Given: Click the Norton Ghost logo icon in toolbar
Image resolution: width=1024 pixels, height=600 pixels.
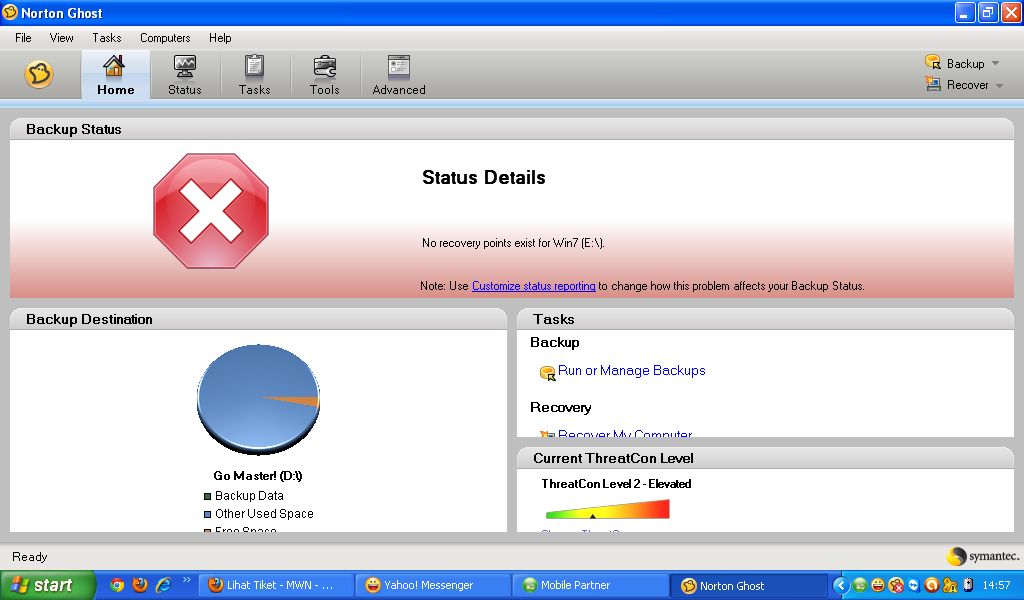Looking at the screenshot, I should 39,74.
